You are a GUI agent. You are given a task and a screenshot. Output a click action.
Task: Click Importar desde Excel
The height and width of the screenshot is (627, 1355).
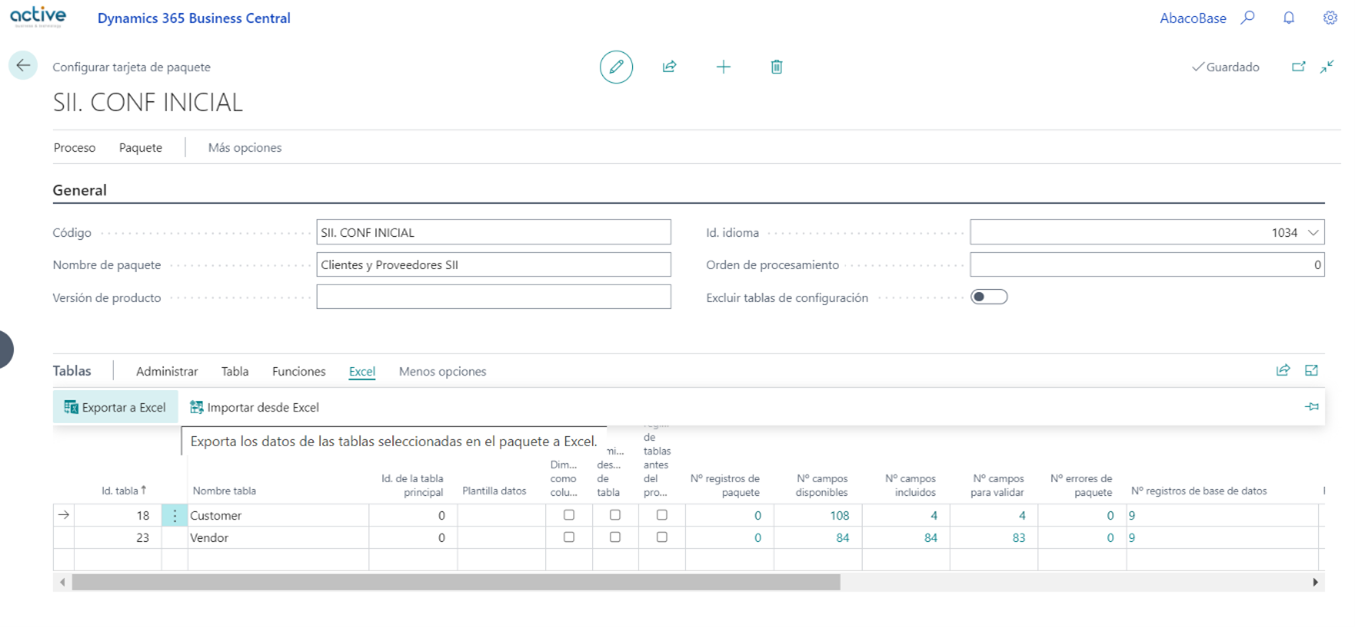[255, 407]
